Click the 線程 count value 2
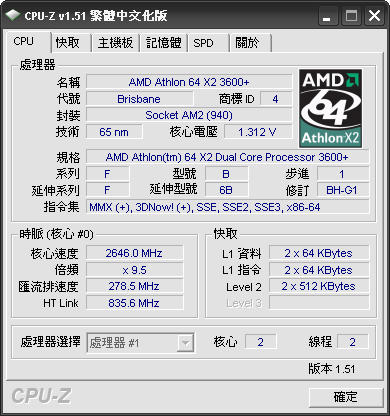 [353, 342]
